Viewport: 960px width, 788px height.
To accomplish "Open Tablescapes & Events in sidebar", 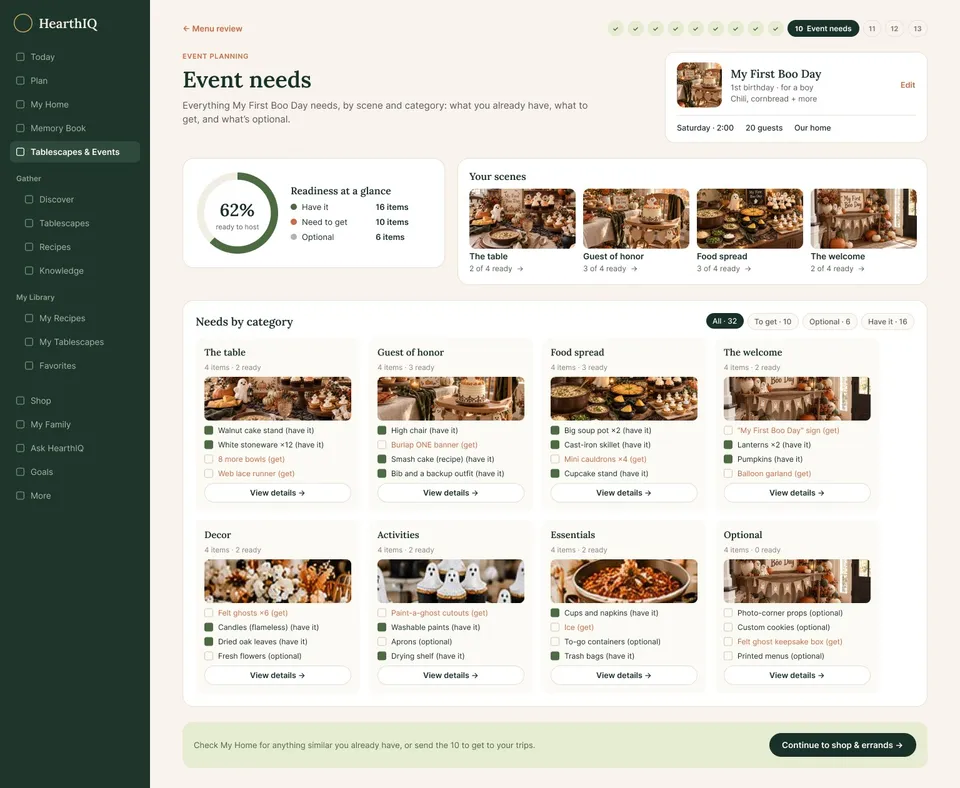I will 75,152.
